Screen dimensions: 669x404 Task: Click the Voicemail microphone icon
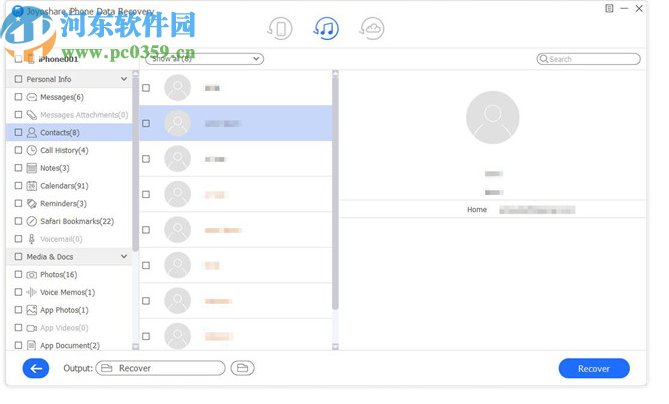tap(32, 239)
